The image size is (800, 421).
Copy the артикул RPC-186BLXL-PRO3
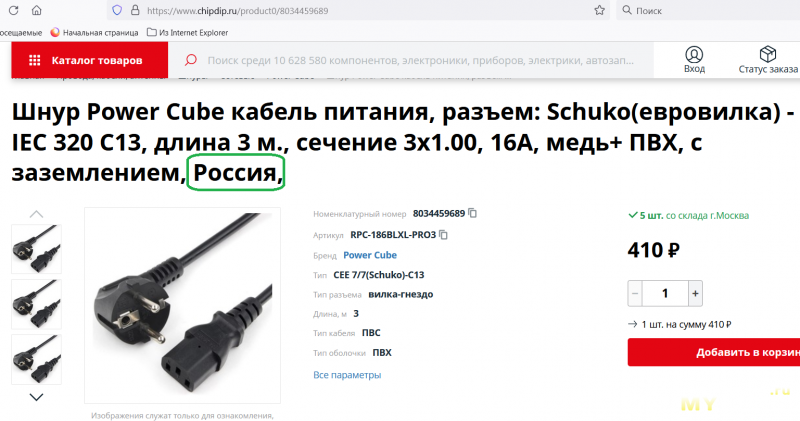point(443,235)
